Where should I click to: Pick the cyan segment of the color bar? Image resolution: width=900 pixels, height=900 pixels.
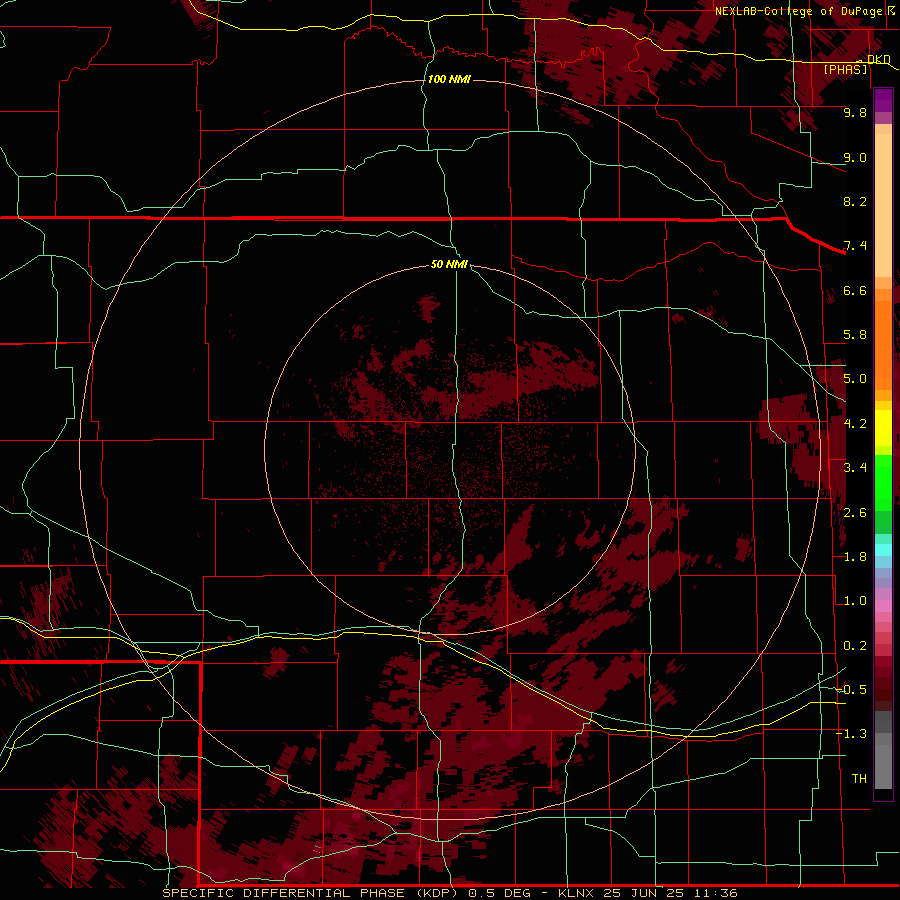(883, 550)
